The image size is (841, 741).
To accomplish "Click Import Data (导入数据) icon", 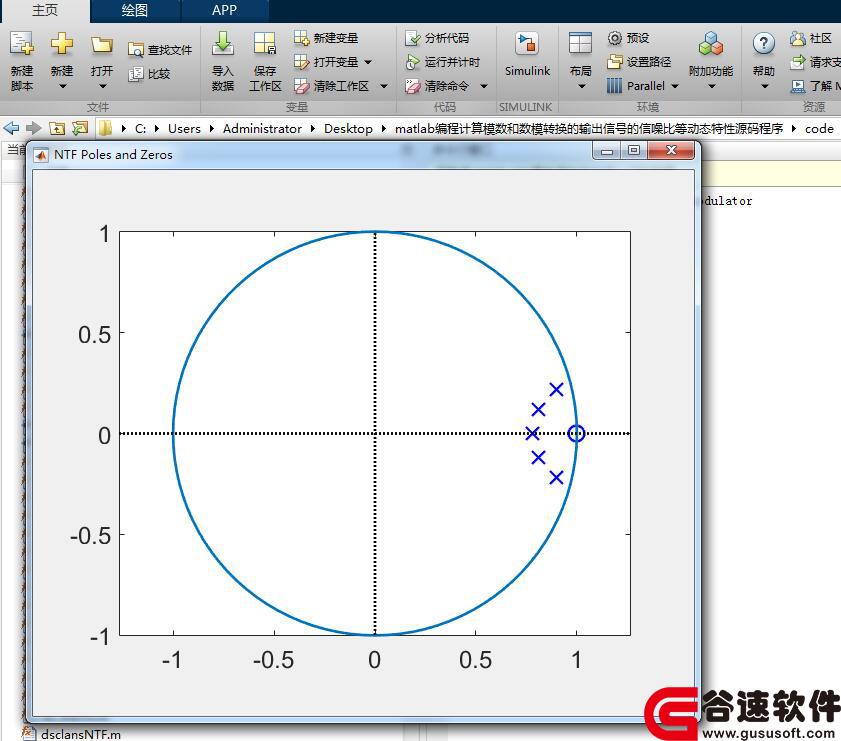I will 223,43.
